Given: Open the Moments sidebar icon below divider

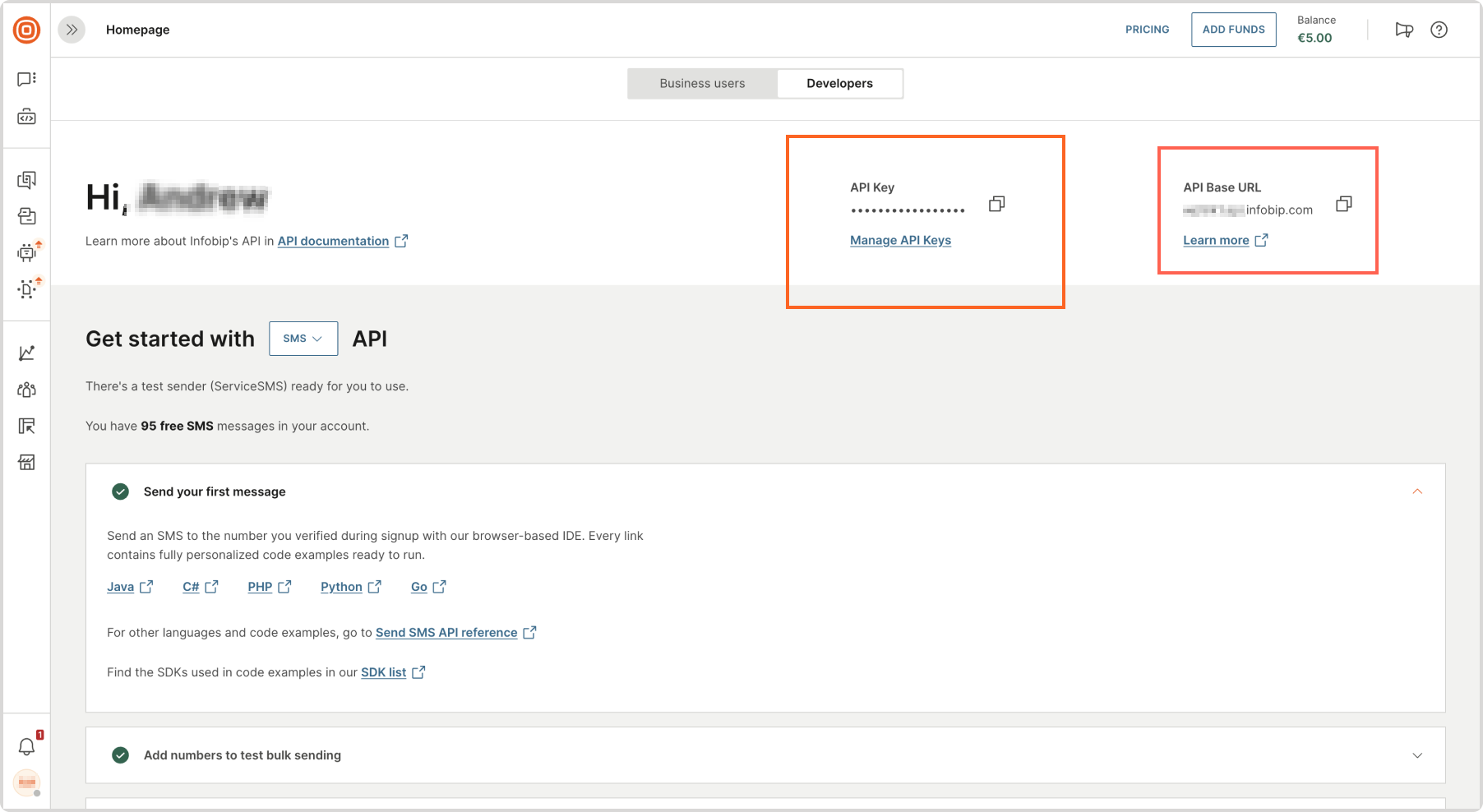Looking at the screenshot, I should pyautogui.click(x=26, y=180).
